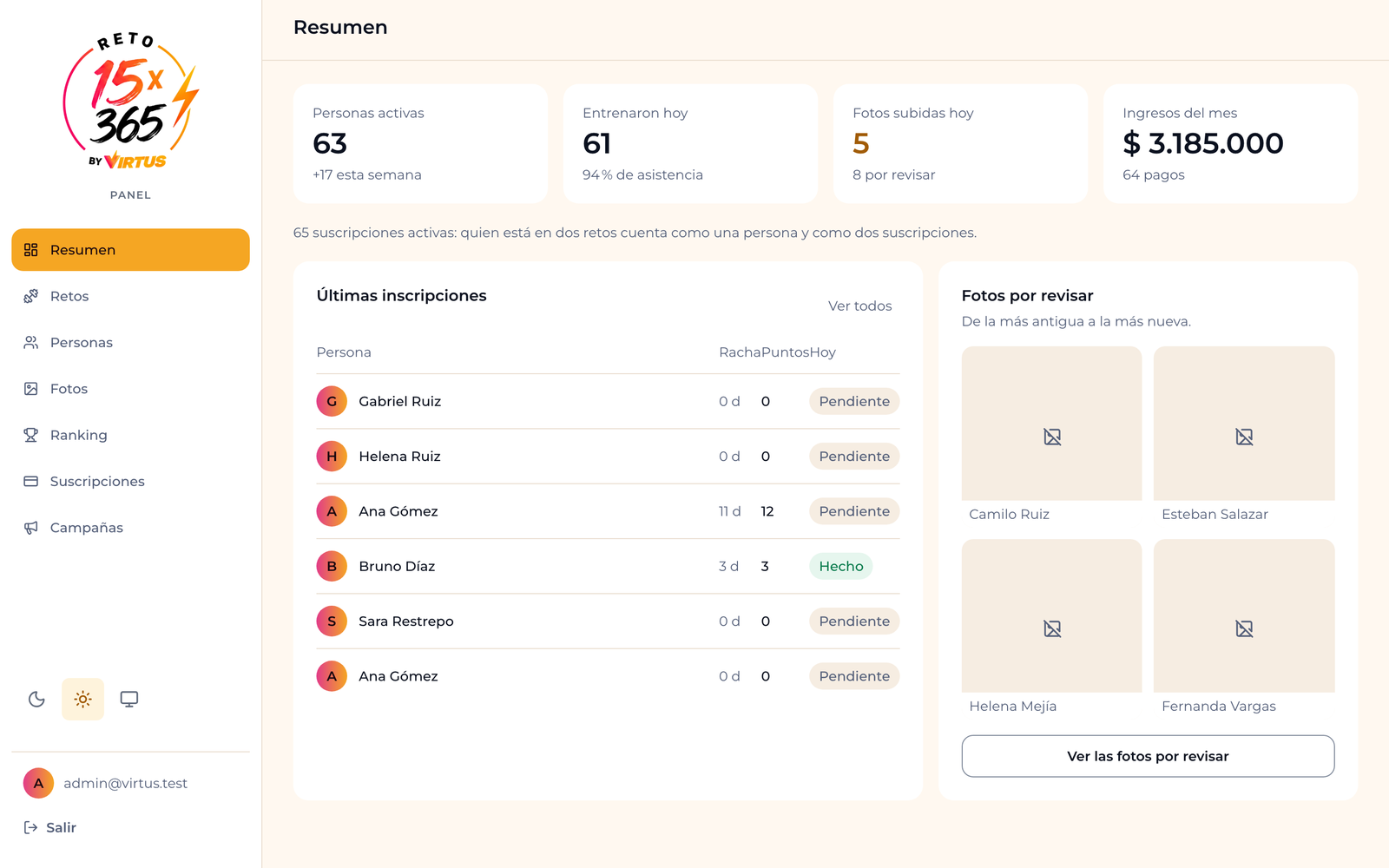
Task: Click the Retos dumbbell icon
Action: (31, 296)
